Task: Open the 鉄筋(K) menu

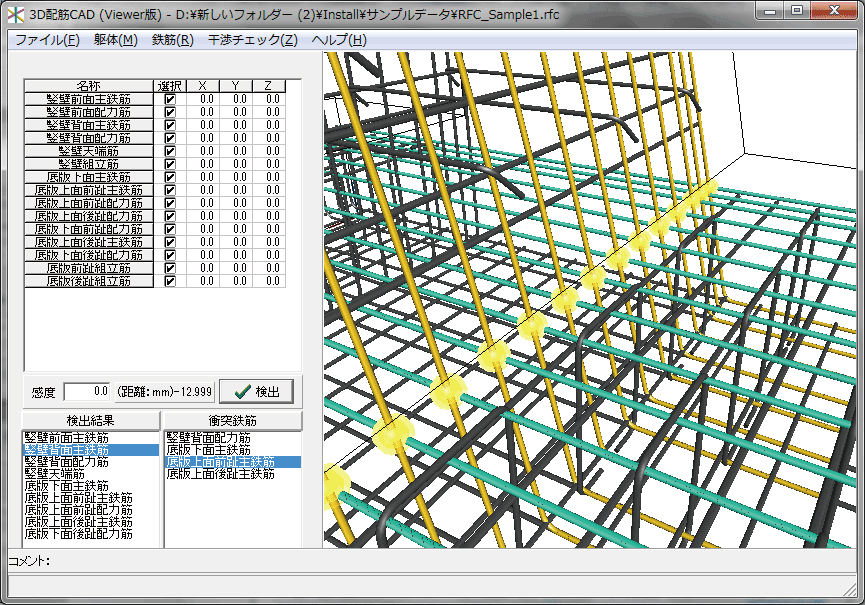Action: click(x=173, y=40)
